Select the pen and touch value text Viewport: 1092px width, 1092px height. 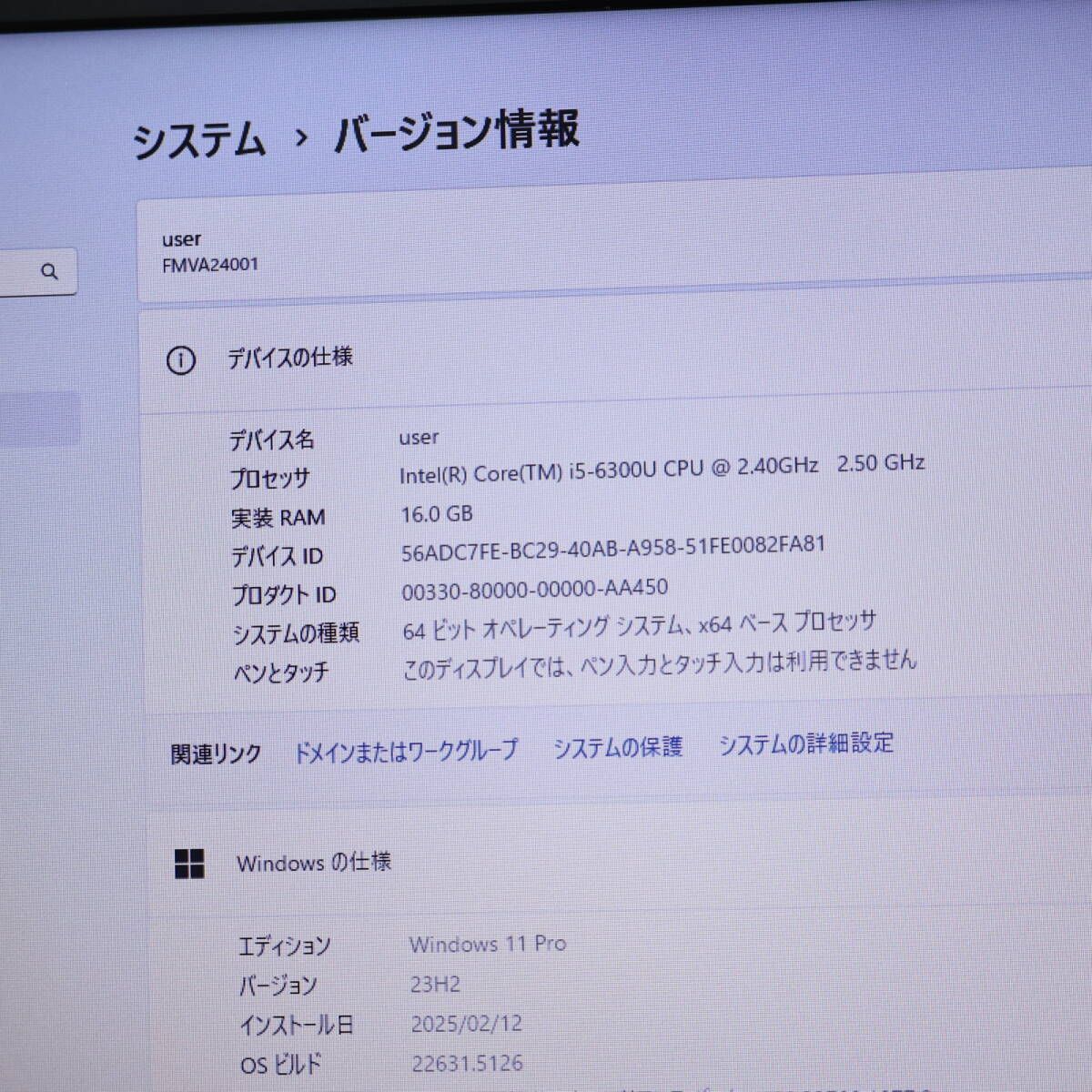[660, 664]
